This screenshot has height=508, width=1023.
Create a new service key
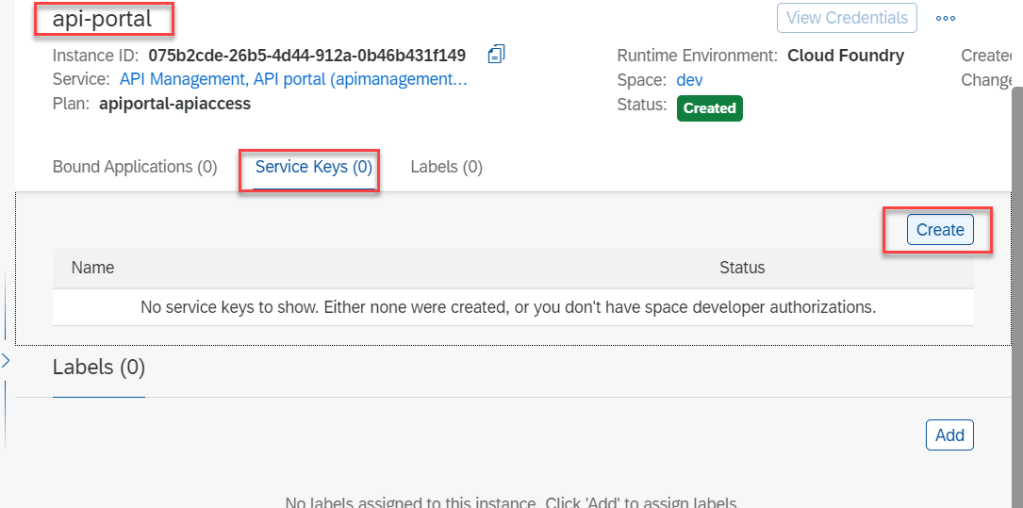(x=940, y=230)
